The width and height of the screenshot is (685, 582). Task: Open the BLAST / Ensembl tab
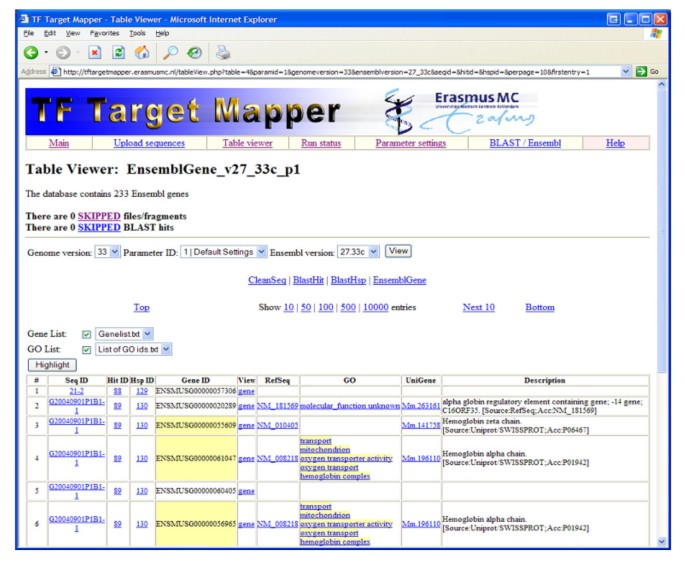click(x=525, y=143)
